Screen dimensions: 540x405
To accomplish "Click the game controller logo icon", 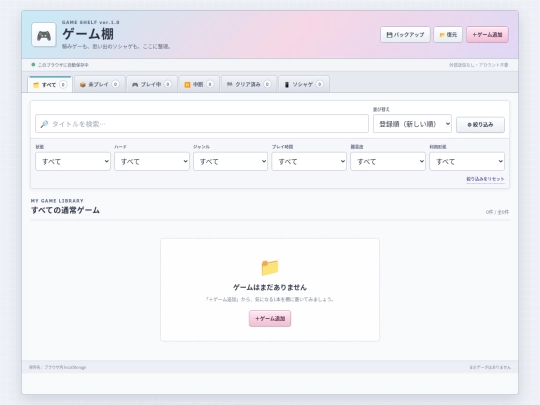I will (x=44, y=35).
